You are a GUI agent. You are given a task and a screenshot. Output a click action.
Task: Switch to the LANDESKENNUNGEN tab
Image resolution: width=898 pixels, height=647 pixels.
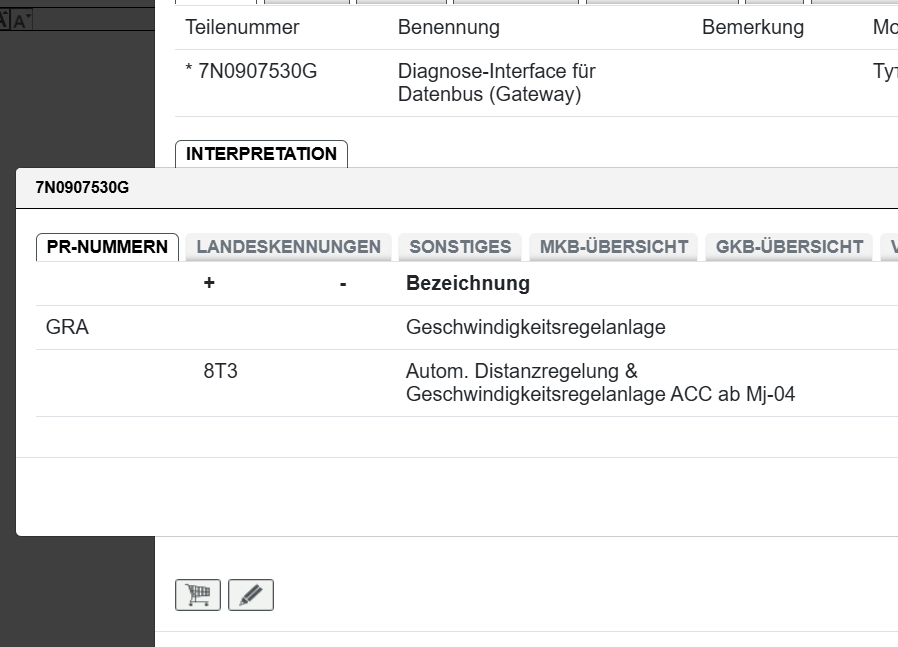tap(290, 246)
